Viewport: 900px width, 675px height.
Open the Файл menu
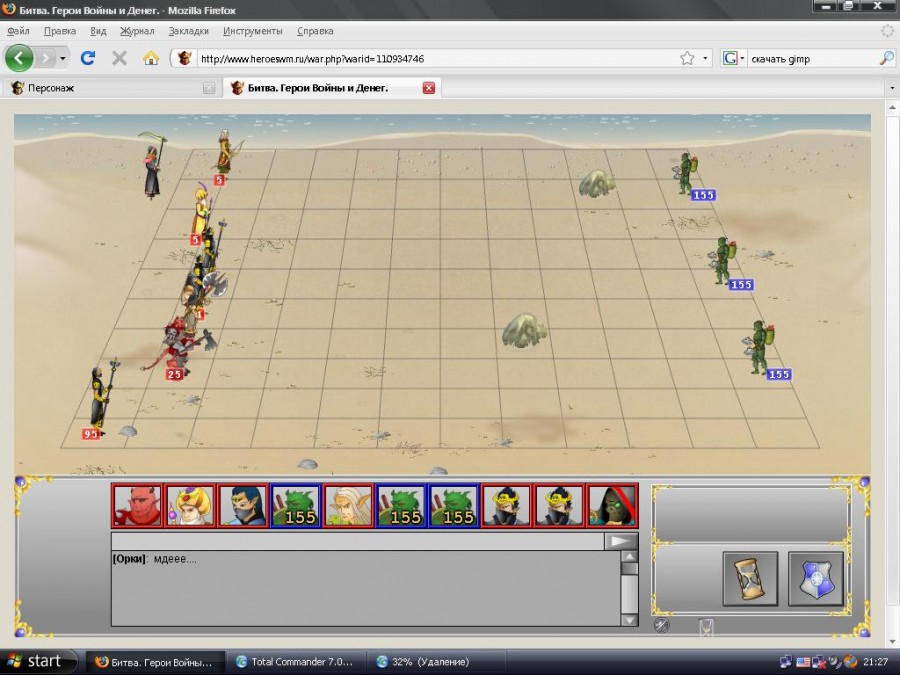tap(18, 31)
